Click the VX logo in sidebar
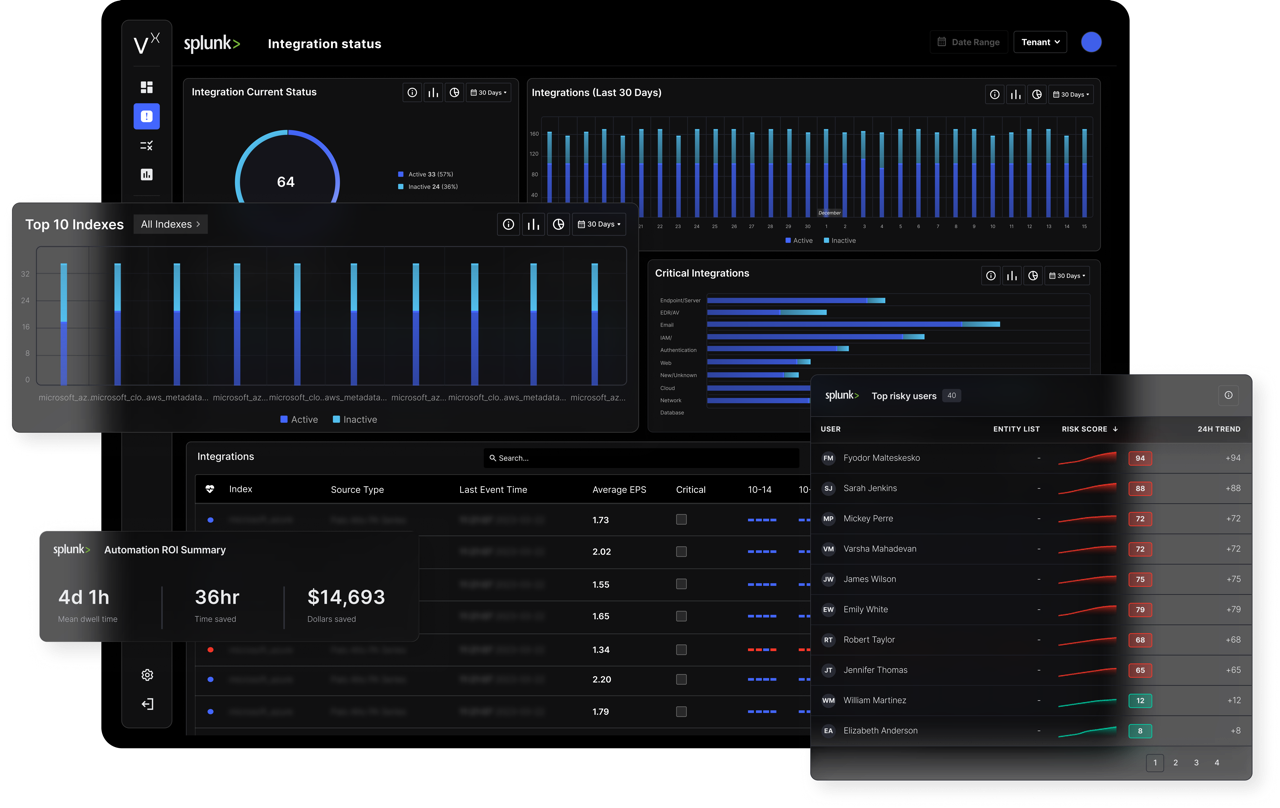 coord(147,43)
